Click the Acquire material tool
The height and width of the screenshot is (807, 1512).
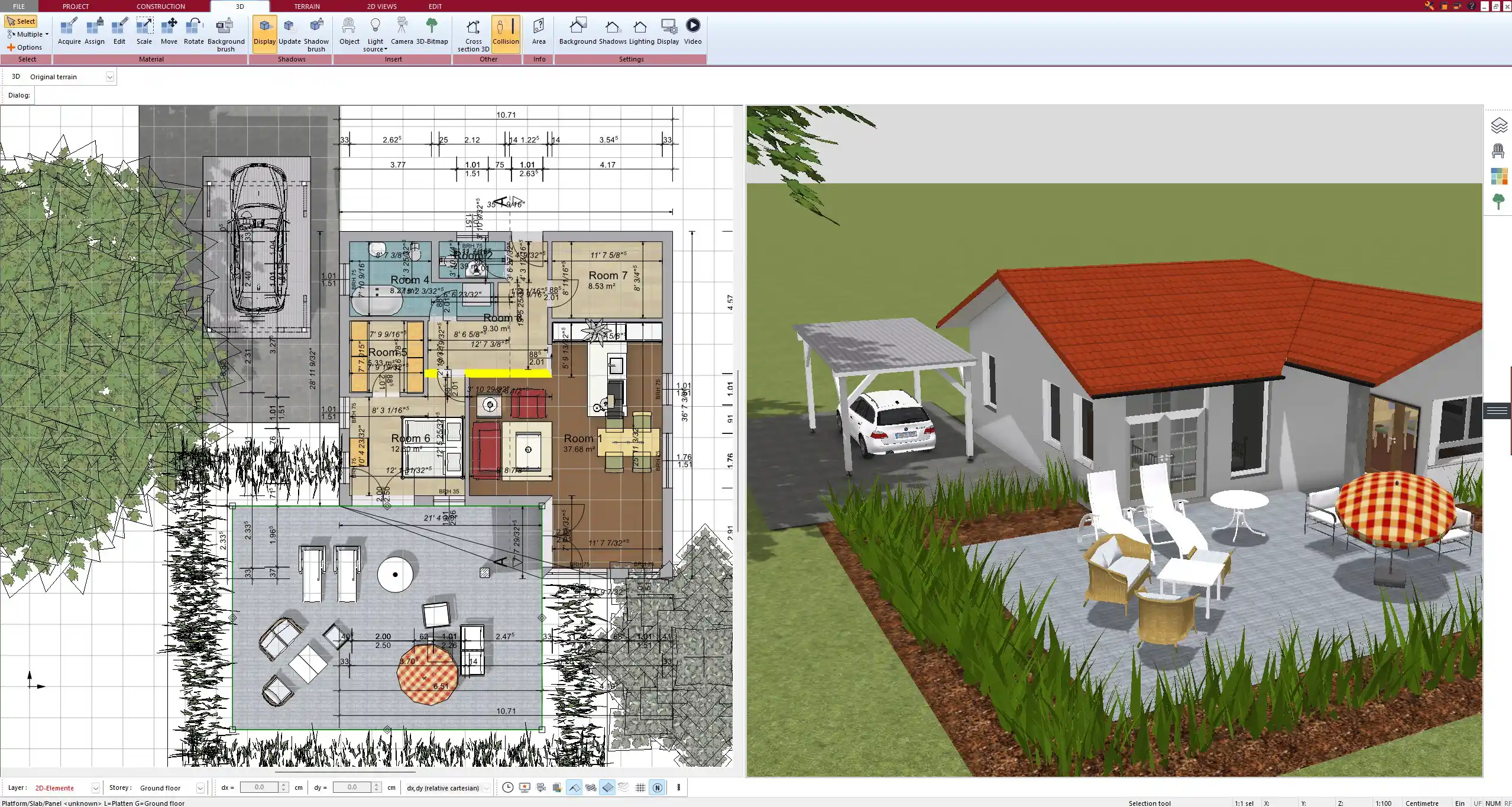click(x=69, y=32)
